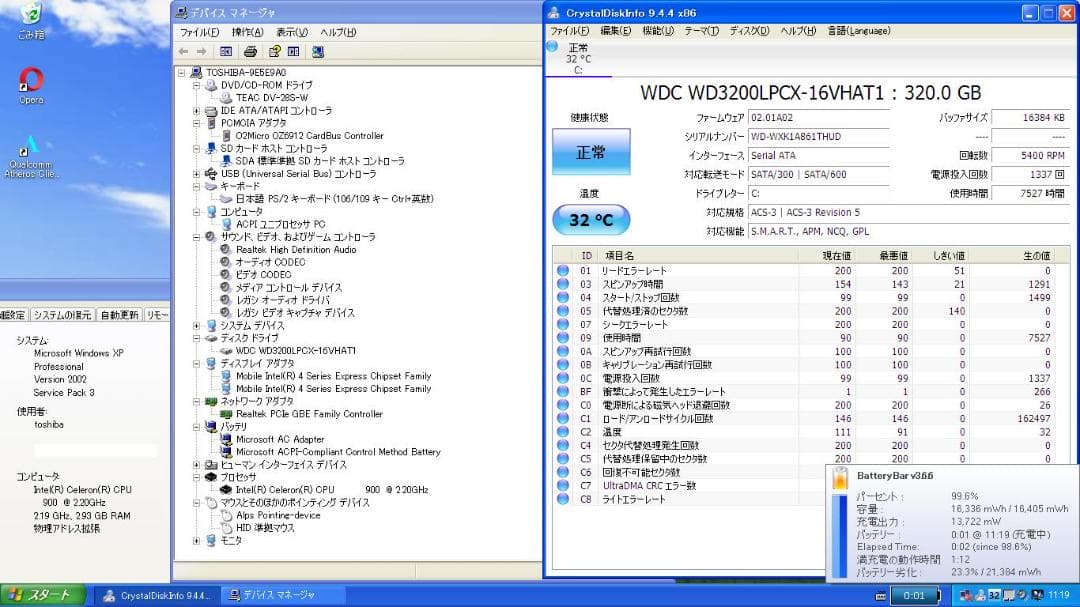Screen dimensions: 1080x607
Task: Click the 正常 health status button
Action: (590, 153)
